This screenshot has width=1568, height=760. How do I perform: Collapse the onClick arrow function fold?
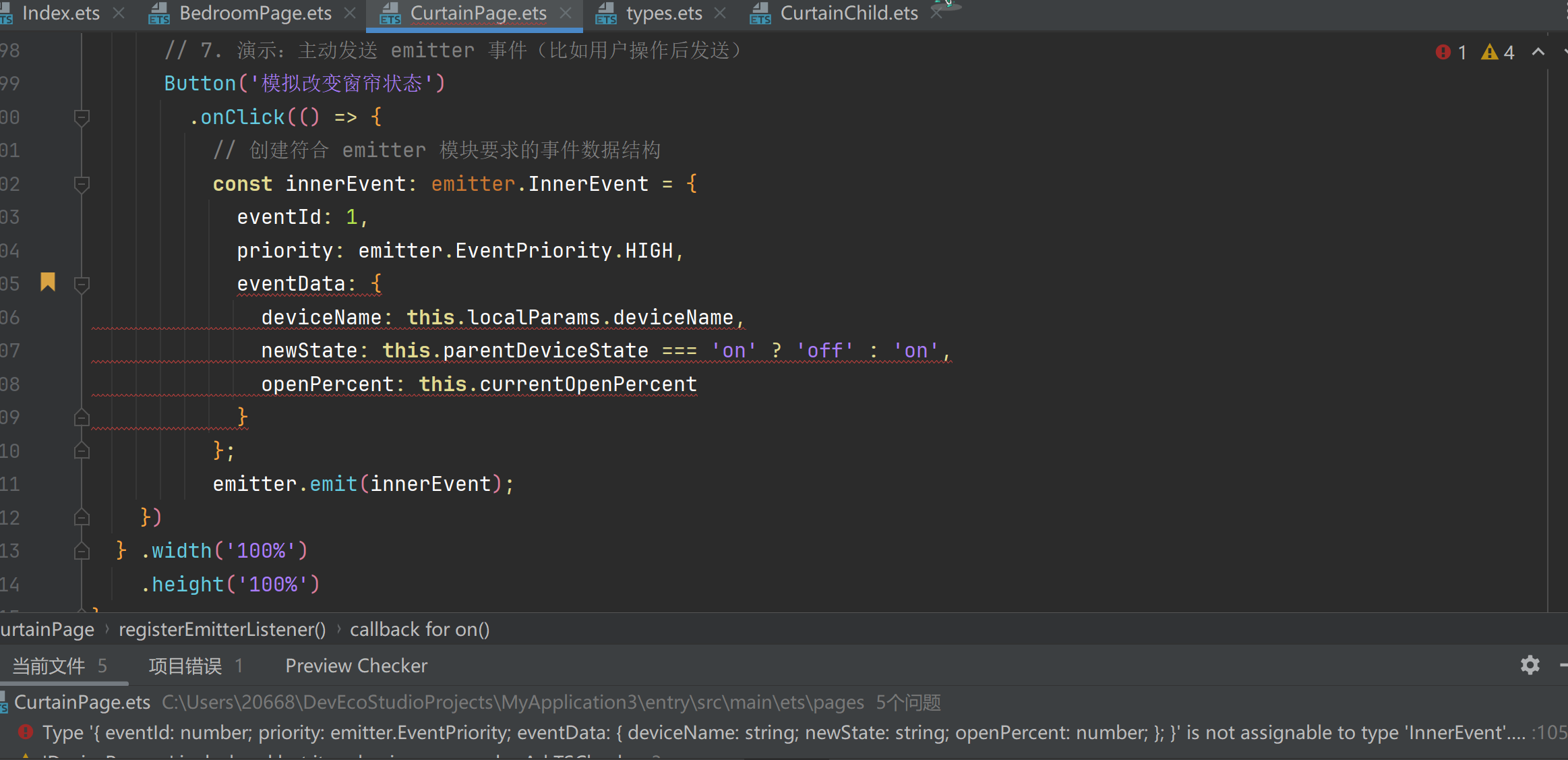82,118
